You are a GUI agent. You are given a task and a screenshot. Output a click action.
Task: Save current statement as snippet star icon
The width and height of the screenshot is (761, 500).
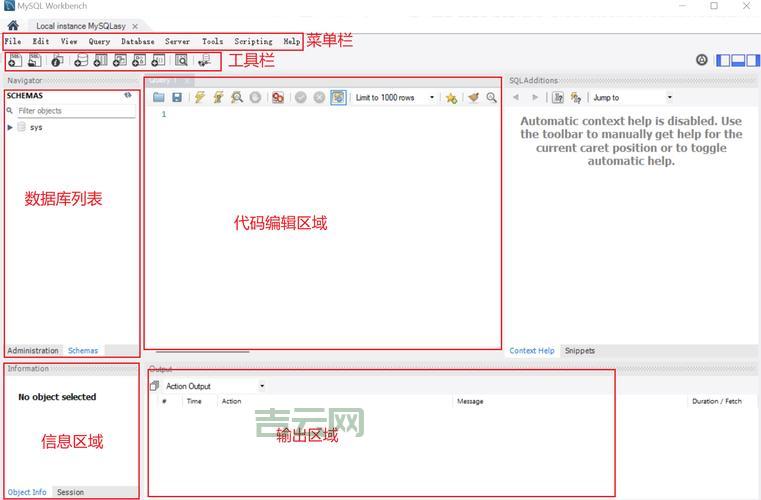[x=451, y=98]
